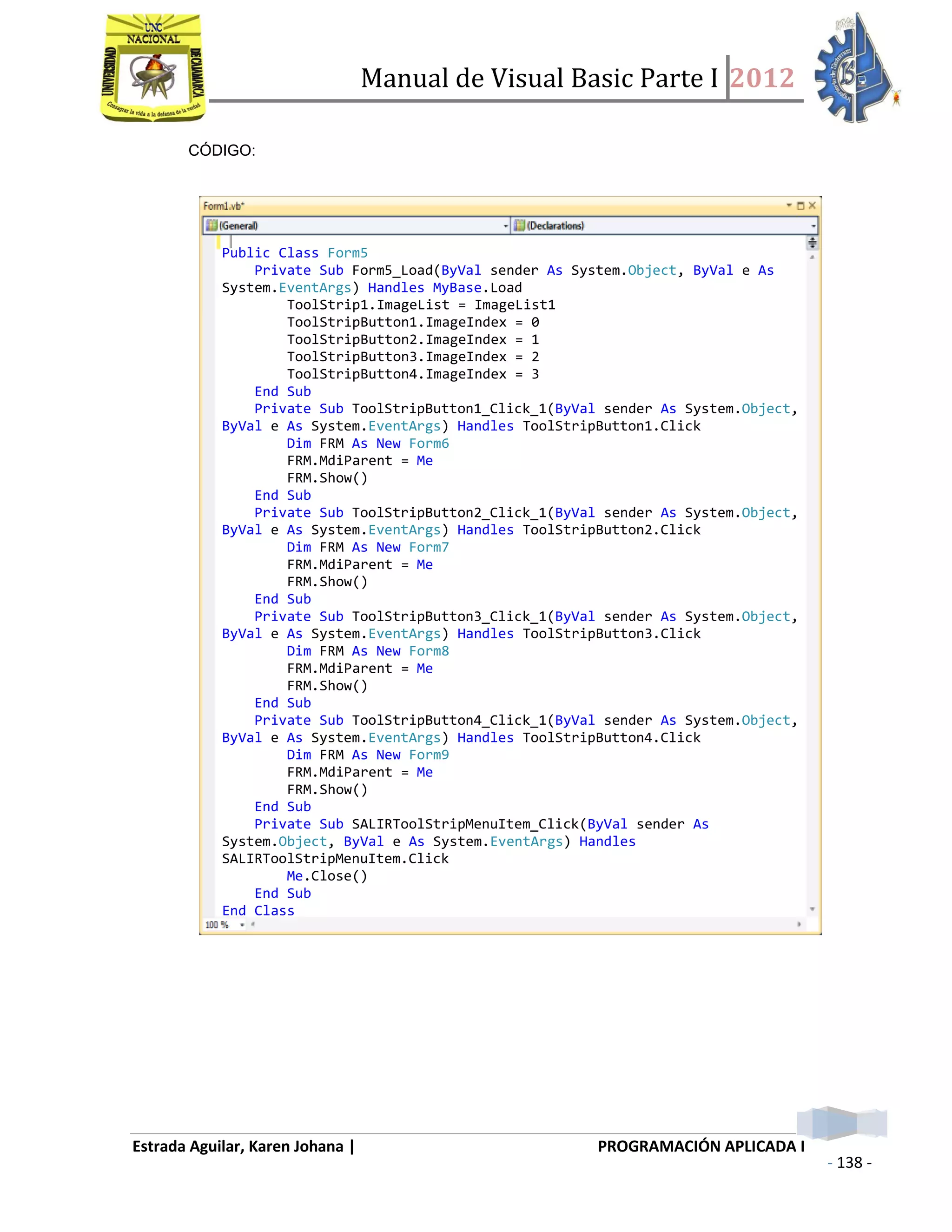This screenshot has height=1232, width=952.
Task: Click 'ToolStripButton2.ImageIndex = 1' line
Action: [413, 339]
